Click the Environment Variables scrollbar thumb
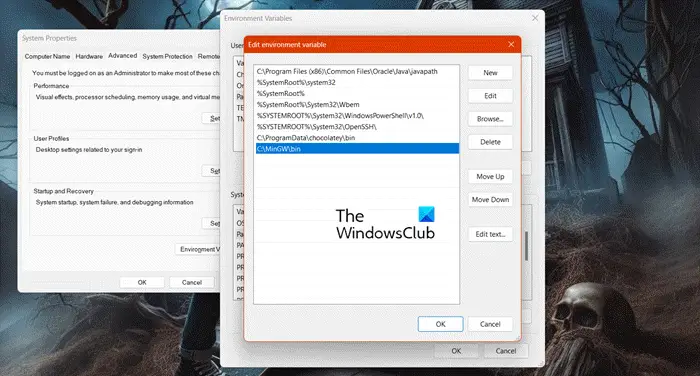Viewport: 700px width, 376px height. click(x=527, y=246)
